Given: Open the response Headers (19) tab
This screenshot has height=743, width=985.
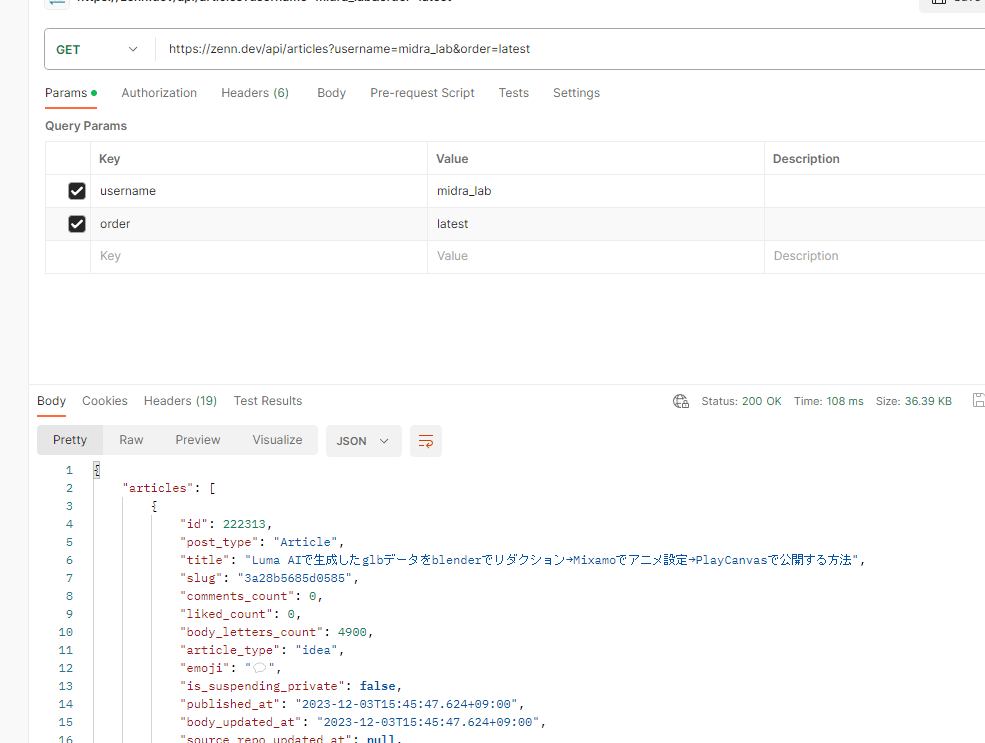Looking at the screenshot, I should [x=180, y=401].
